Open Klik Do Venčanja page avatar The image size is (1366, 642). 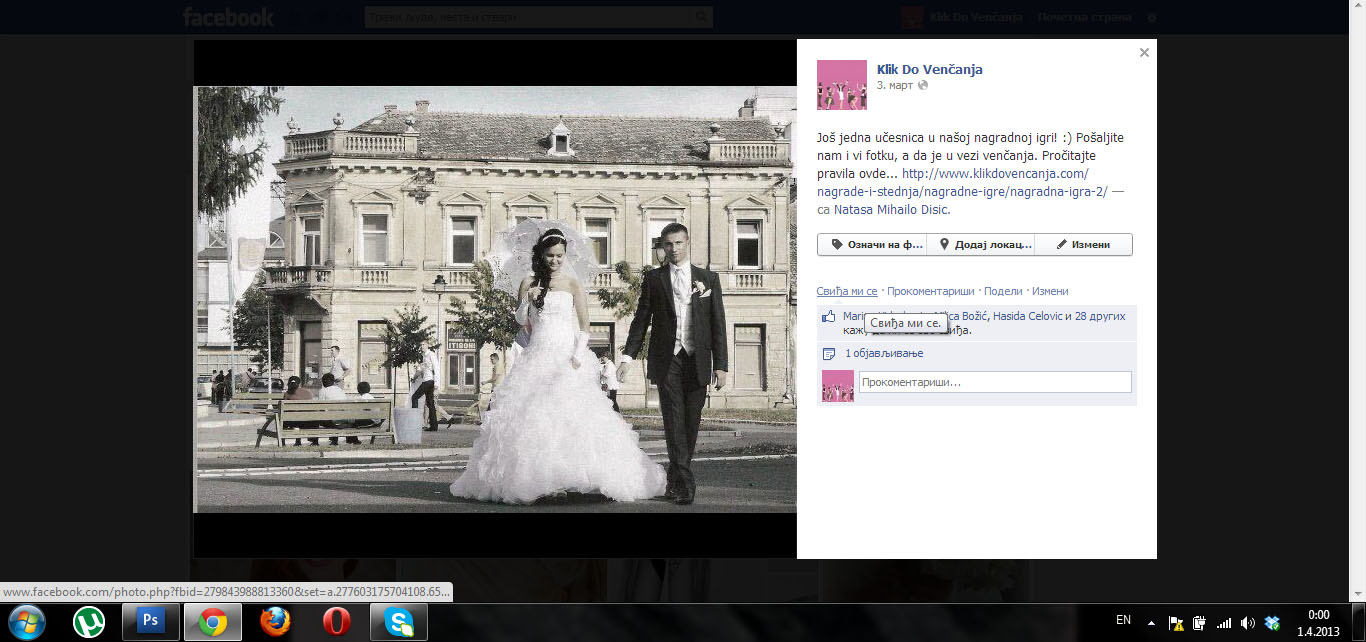841,84
